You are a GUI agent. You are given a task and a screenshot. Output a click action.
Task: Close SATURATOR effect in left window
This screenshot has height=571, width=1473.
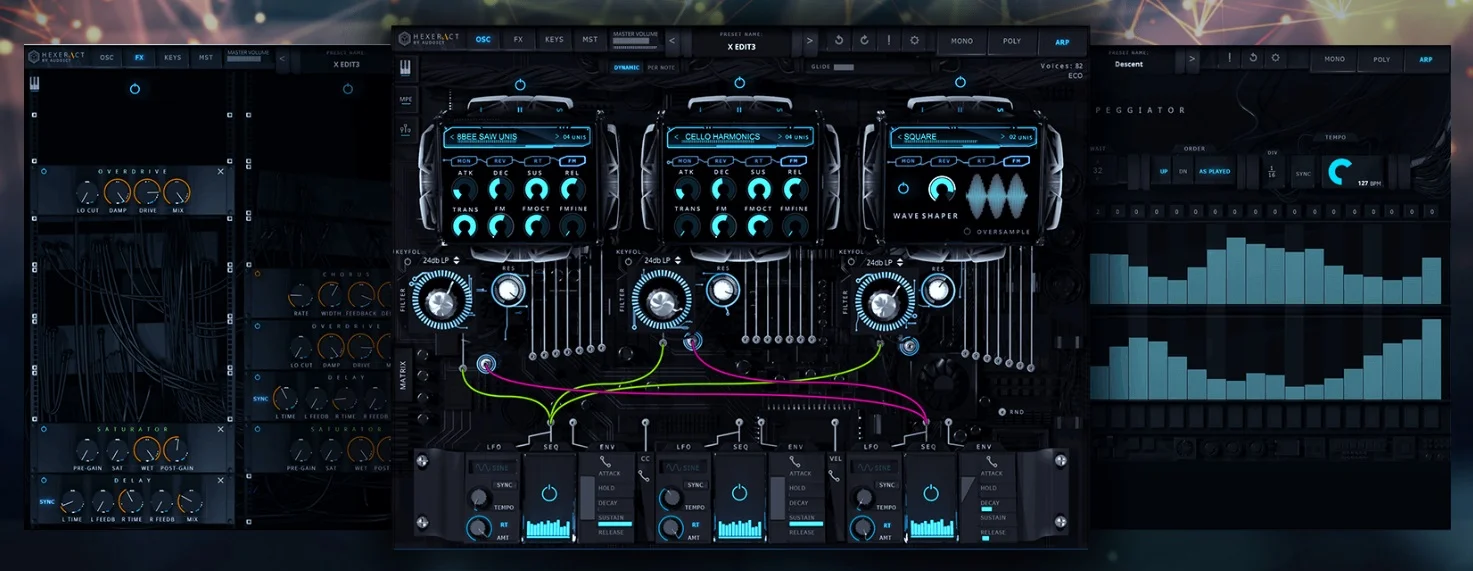click(x=221, y=430)
